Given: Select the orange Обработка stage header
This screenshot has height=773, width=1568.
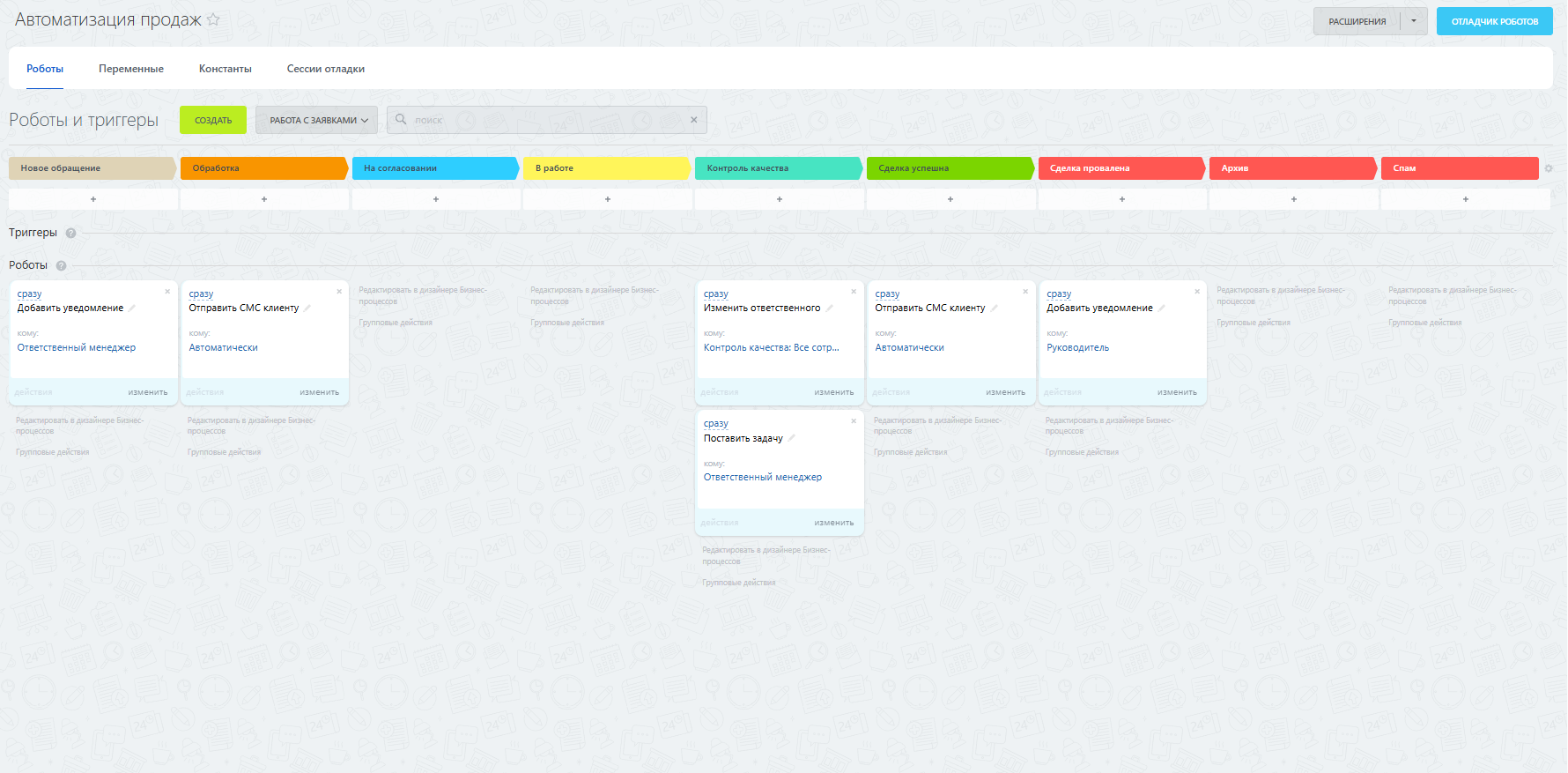Looking at the screenshot, I should [264, 168].
